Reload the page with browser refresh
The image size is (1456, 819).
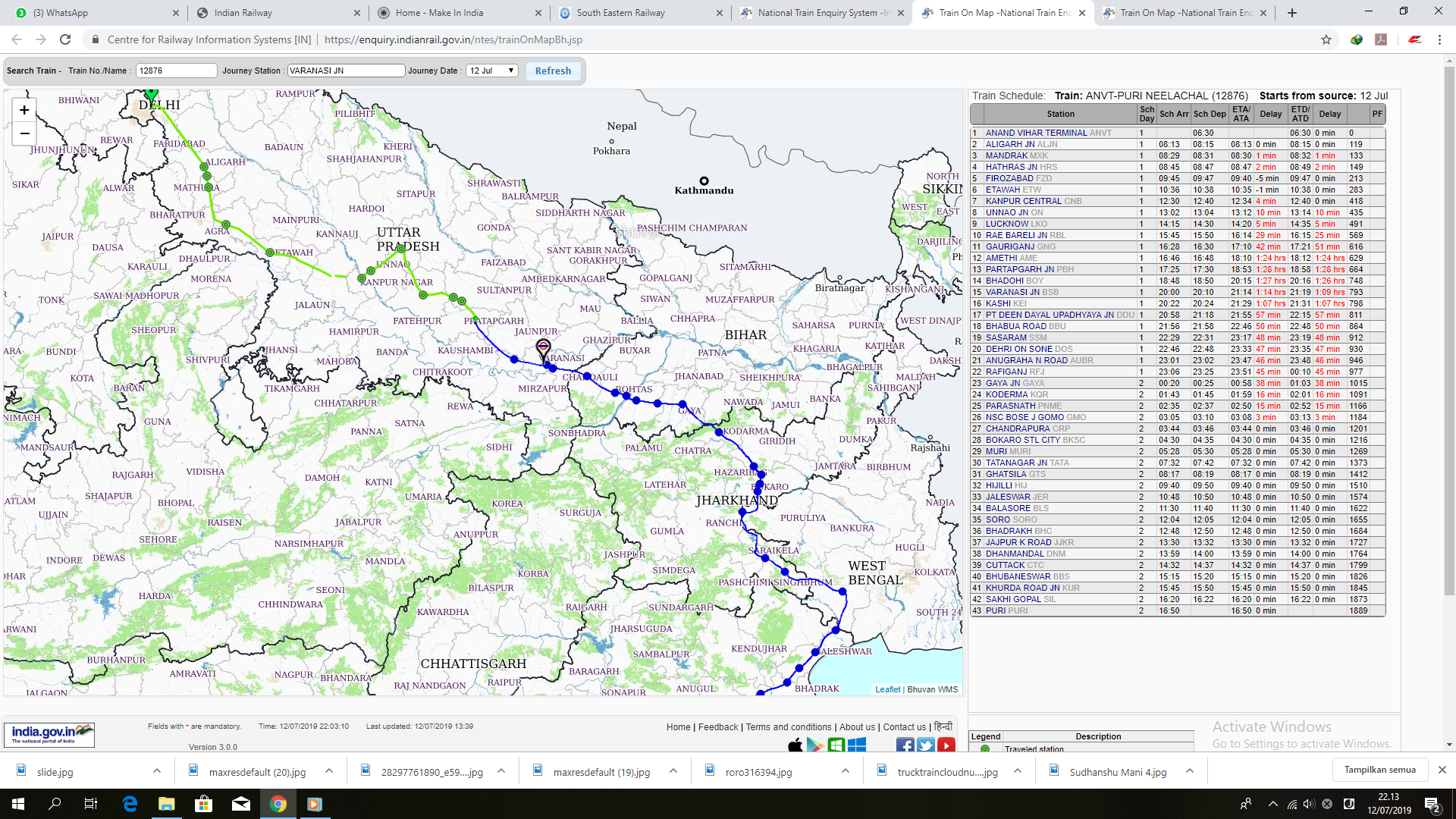[x=65, y=39]
